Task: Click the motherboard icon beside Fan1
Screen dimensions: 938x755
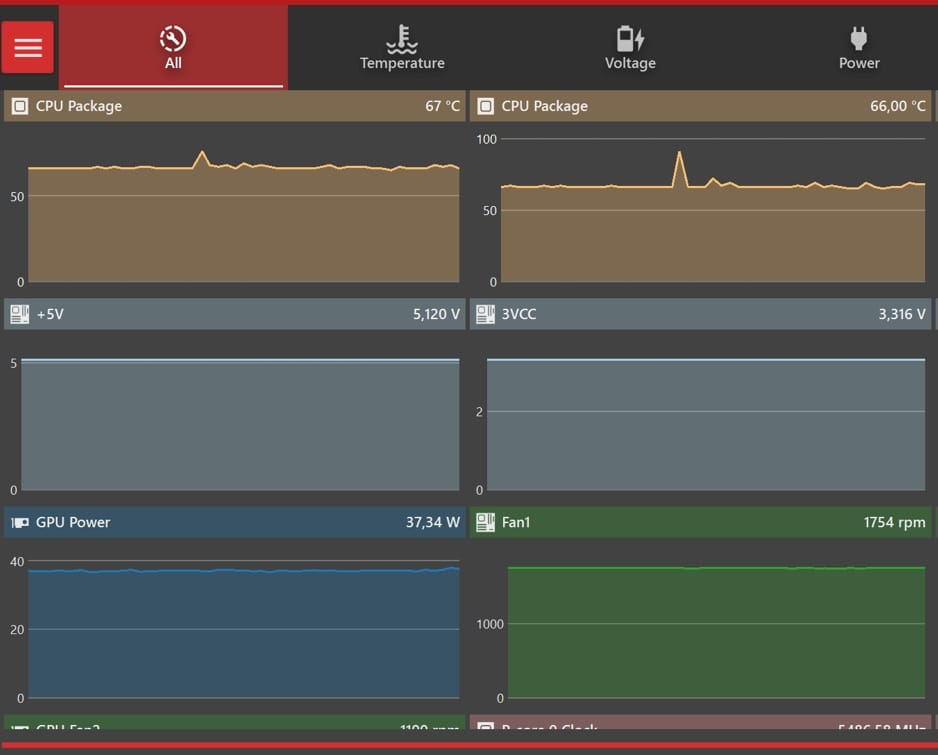Action: [485, 522]
